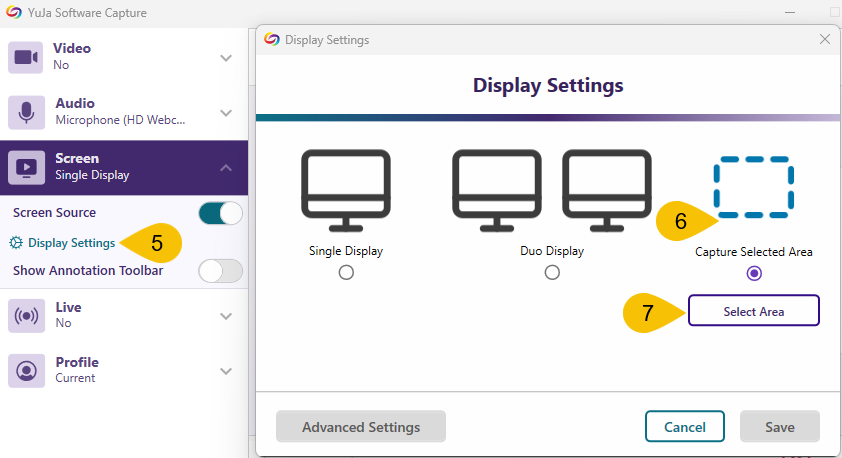The height and width of the screenshot is (458, 842).
Task: Click the Duo Display double-monitor icon
Action: [552, 191]
